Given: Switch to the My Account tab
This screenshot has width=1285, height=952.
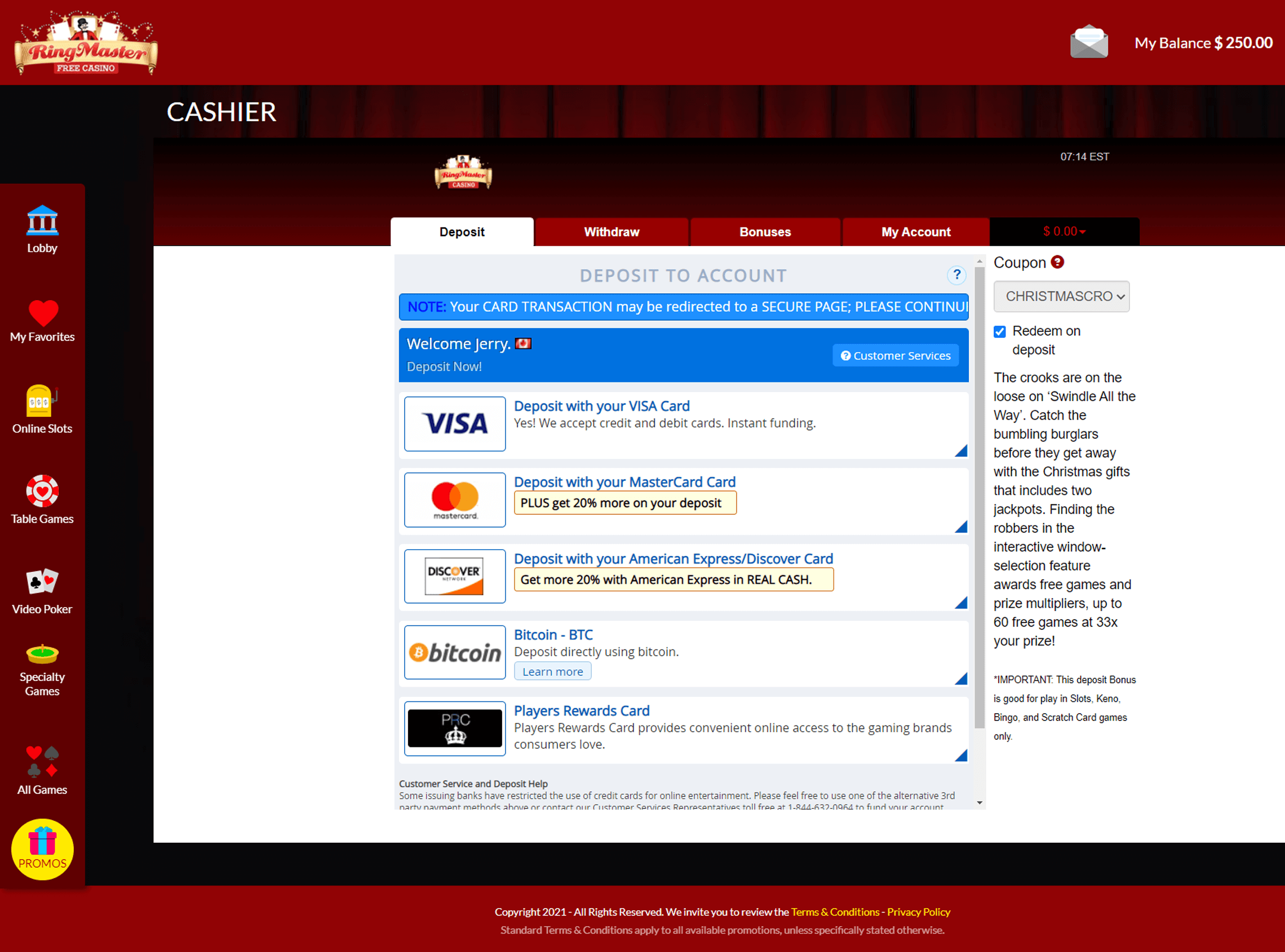Looking at the screenshot, I should 915,232.
